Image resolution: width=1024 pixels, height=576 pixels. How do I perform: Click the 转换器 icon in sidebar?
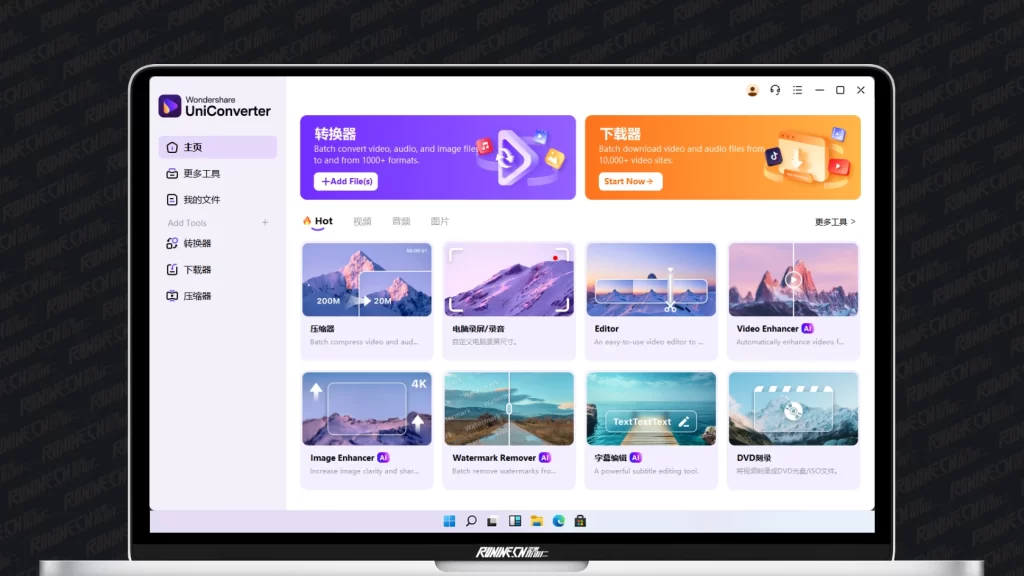(x=172, y=243)
